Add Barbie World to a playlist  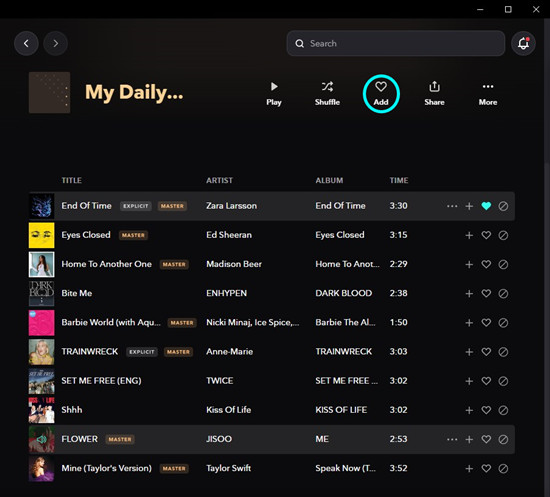pos(469,323)
